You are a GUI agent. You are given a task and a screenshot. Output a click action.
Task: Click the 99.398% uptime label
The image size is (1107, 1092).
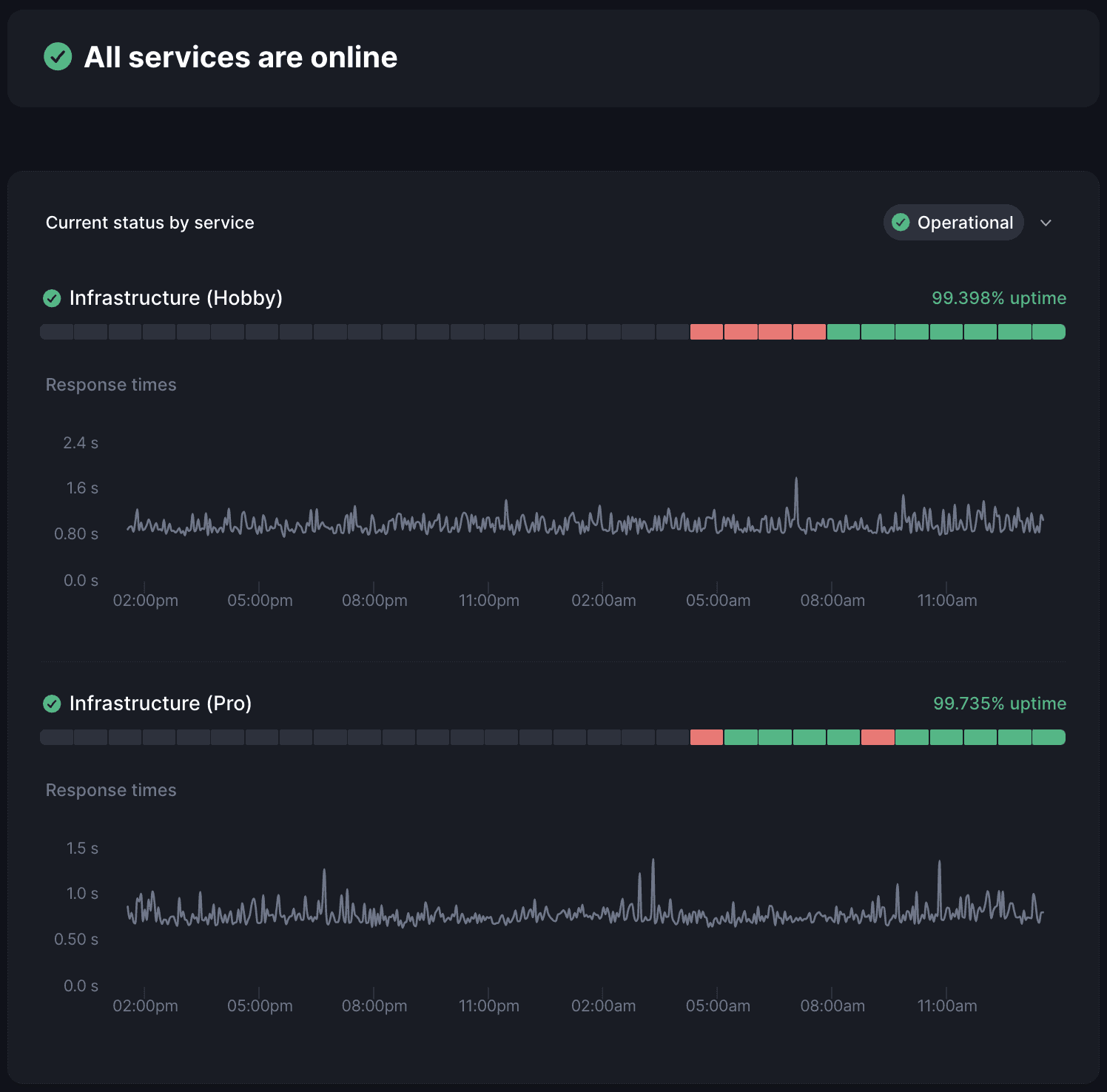(999, 298)
